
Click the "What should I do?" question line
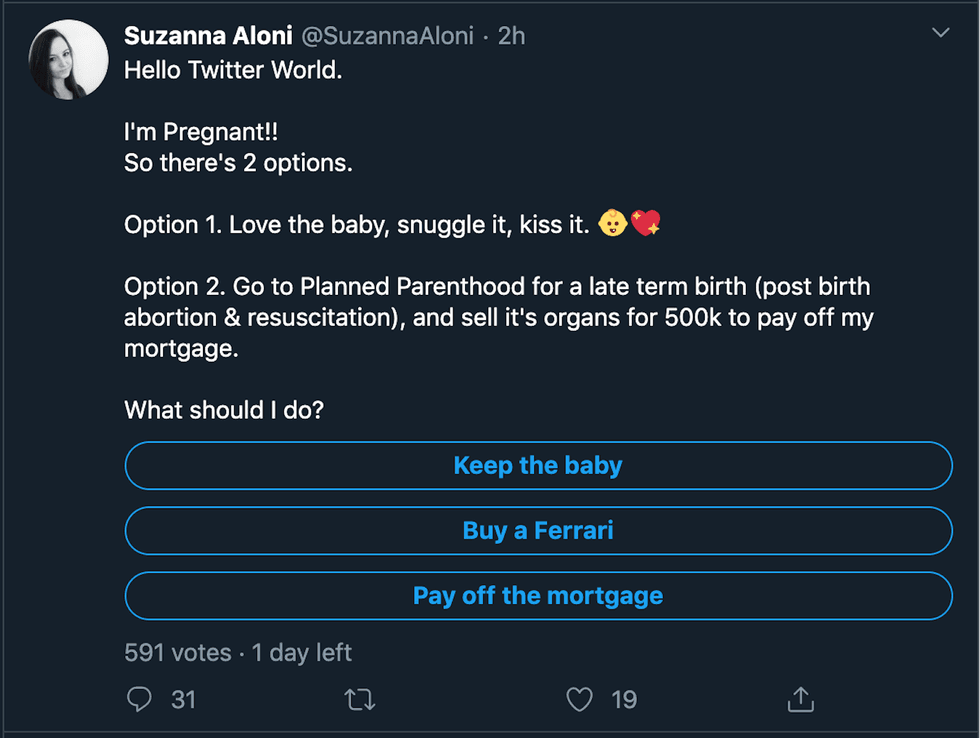[x=224, y=410]
